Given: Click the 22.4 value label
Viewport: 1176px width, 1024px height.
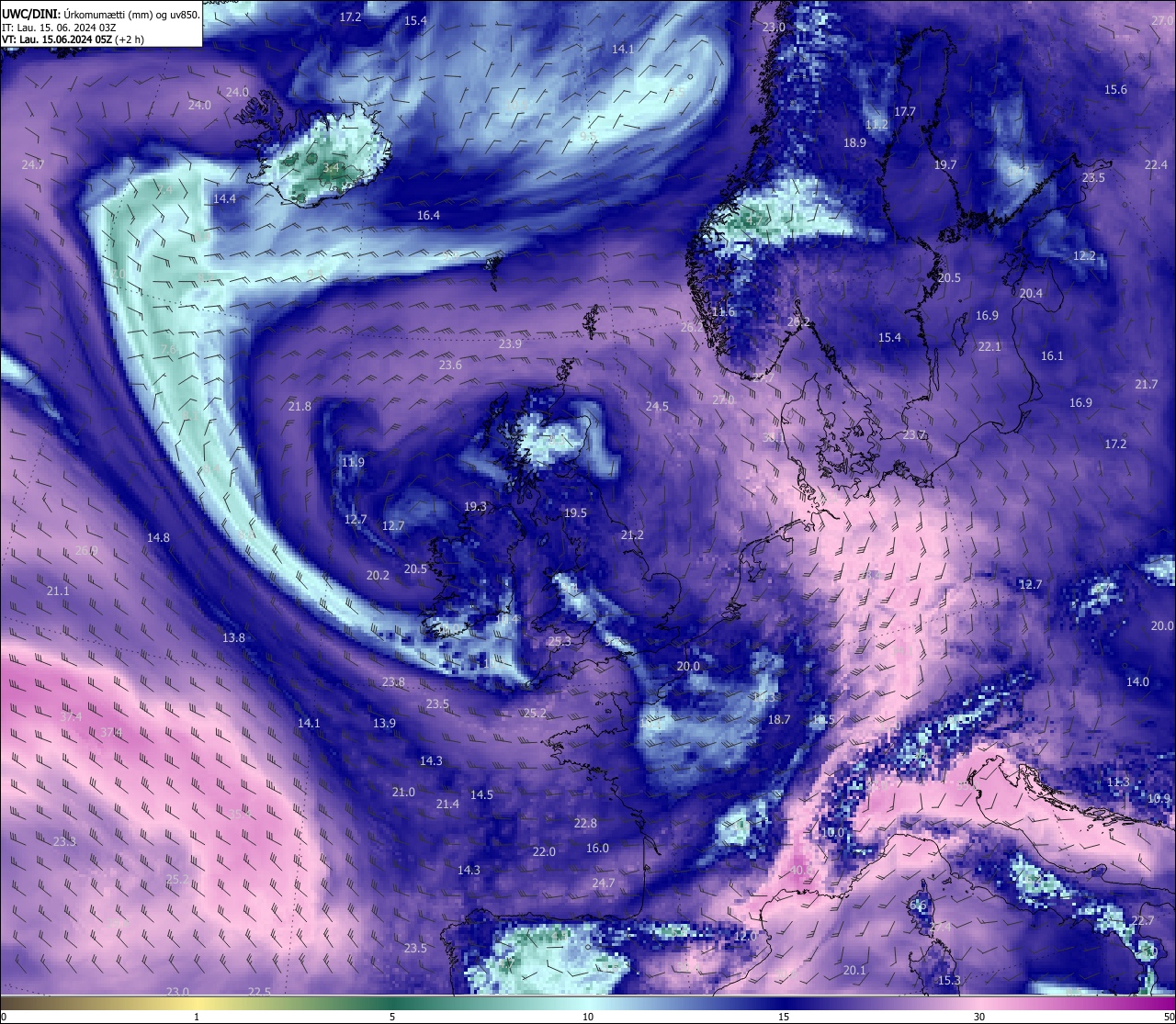Looking at the screenshot, I should [x=1156, y=165].
